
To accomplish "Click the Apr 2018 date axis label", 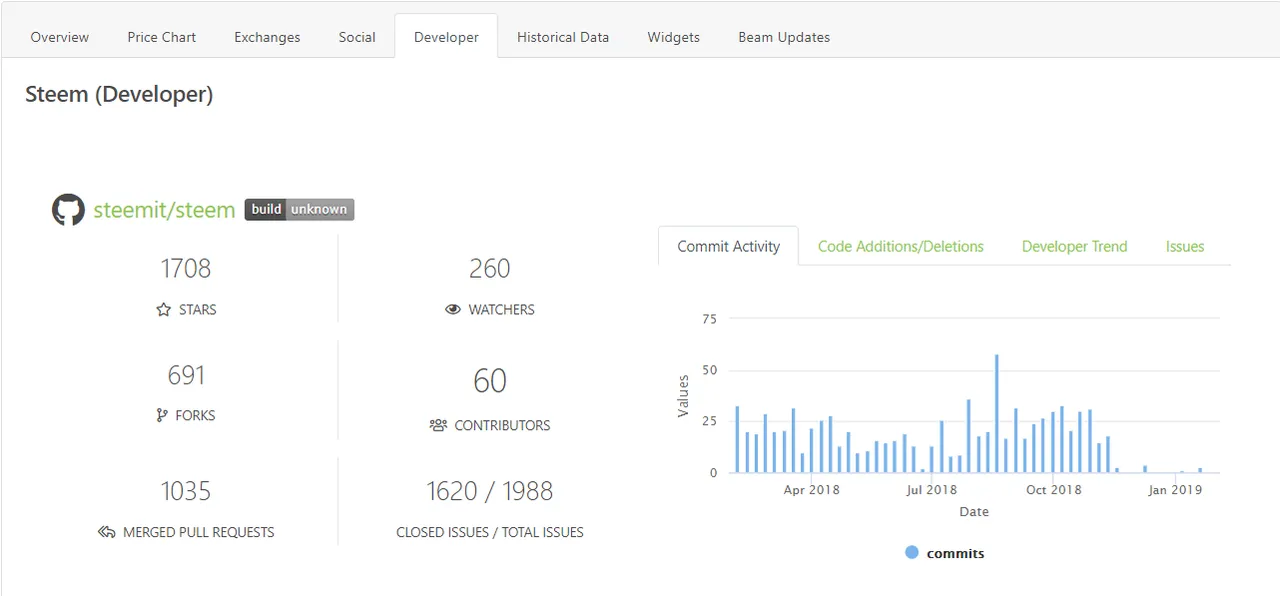I will 811,490.
